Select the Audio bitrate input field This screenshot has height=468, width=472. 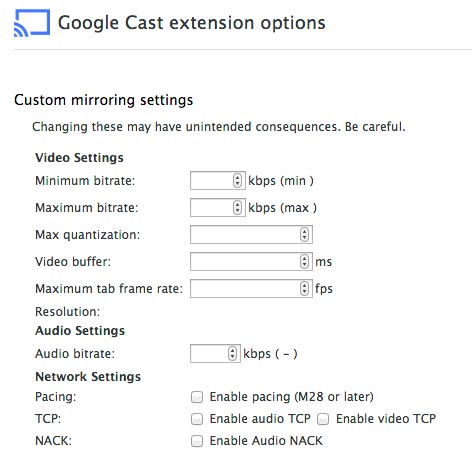coord(215,353)
